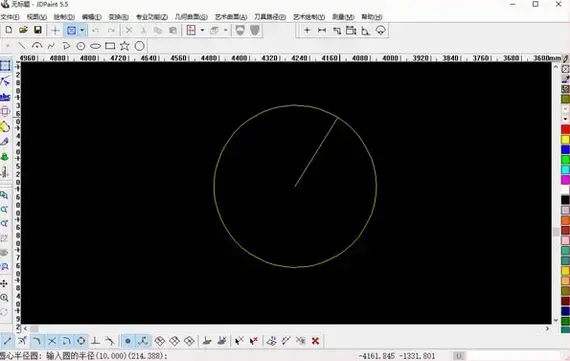
Task: Open the 文件(F) menu
Action: click(x=10, y=17)
